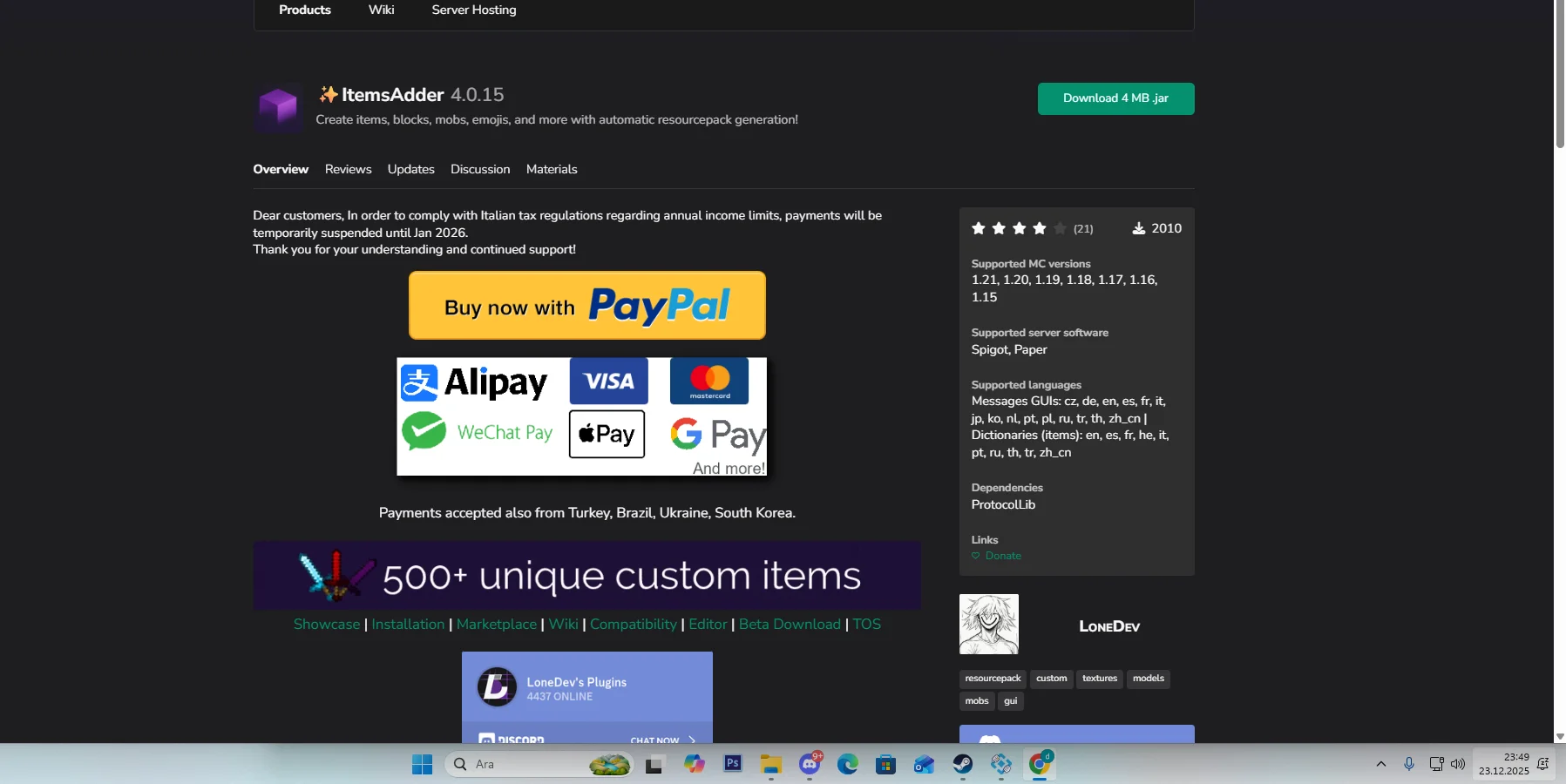Select the mobs tag

click(x=977, y=701)
